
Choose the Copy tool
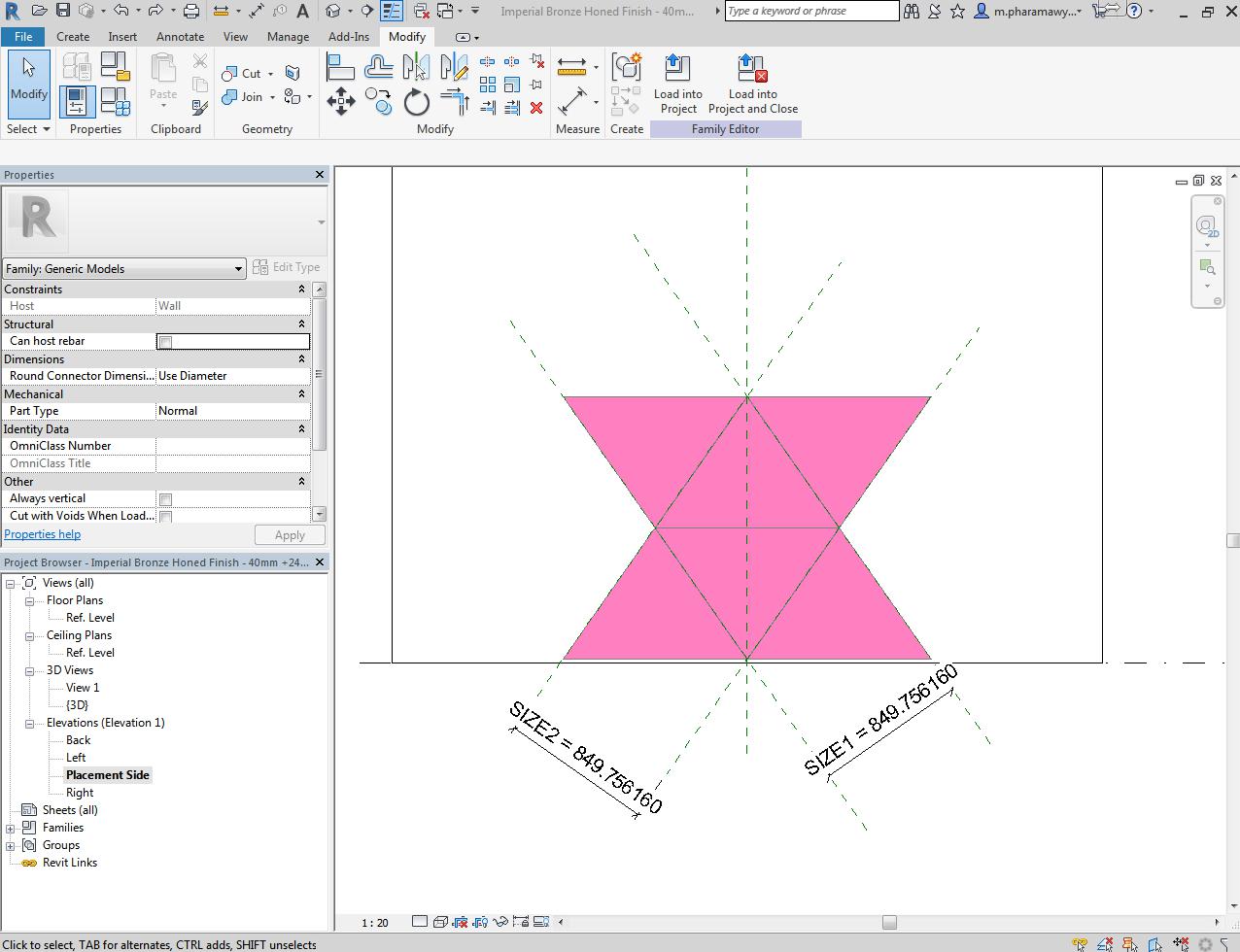click(379, 101)
